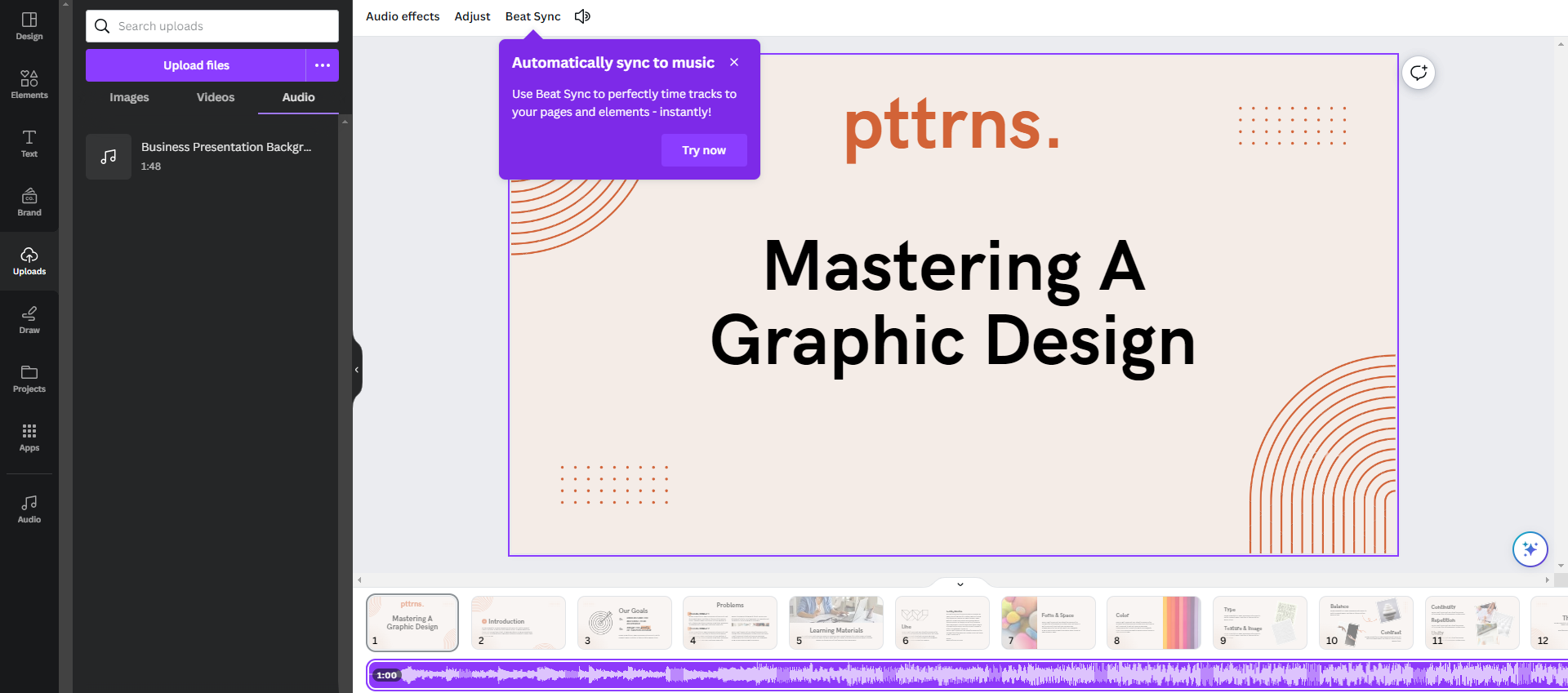Click the Try now button

pos(704,150)
